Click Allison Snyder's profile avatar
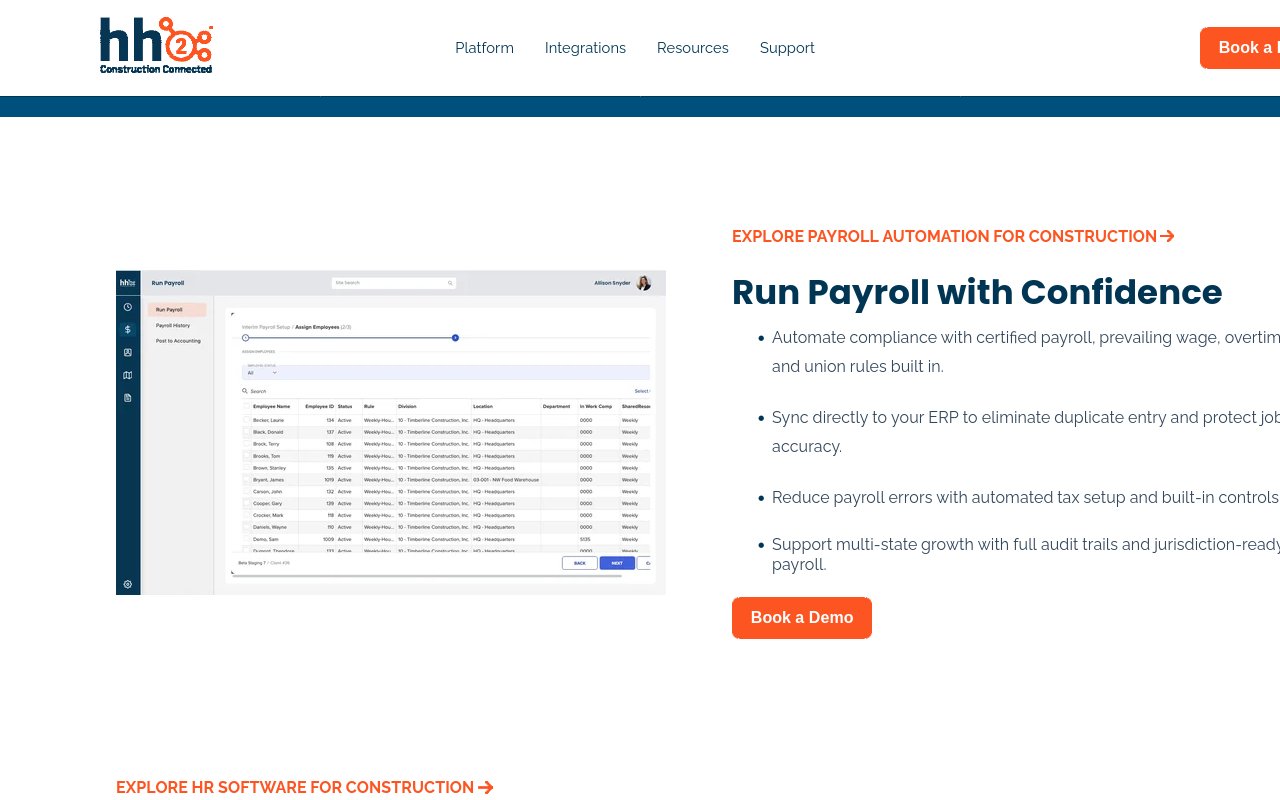The image size is (1280, 800). (643, 283)
